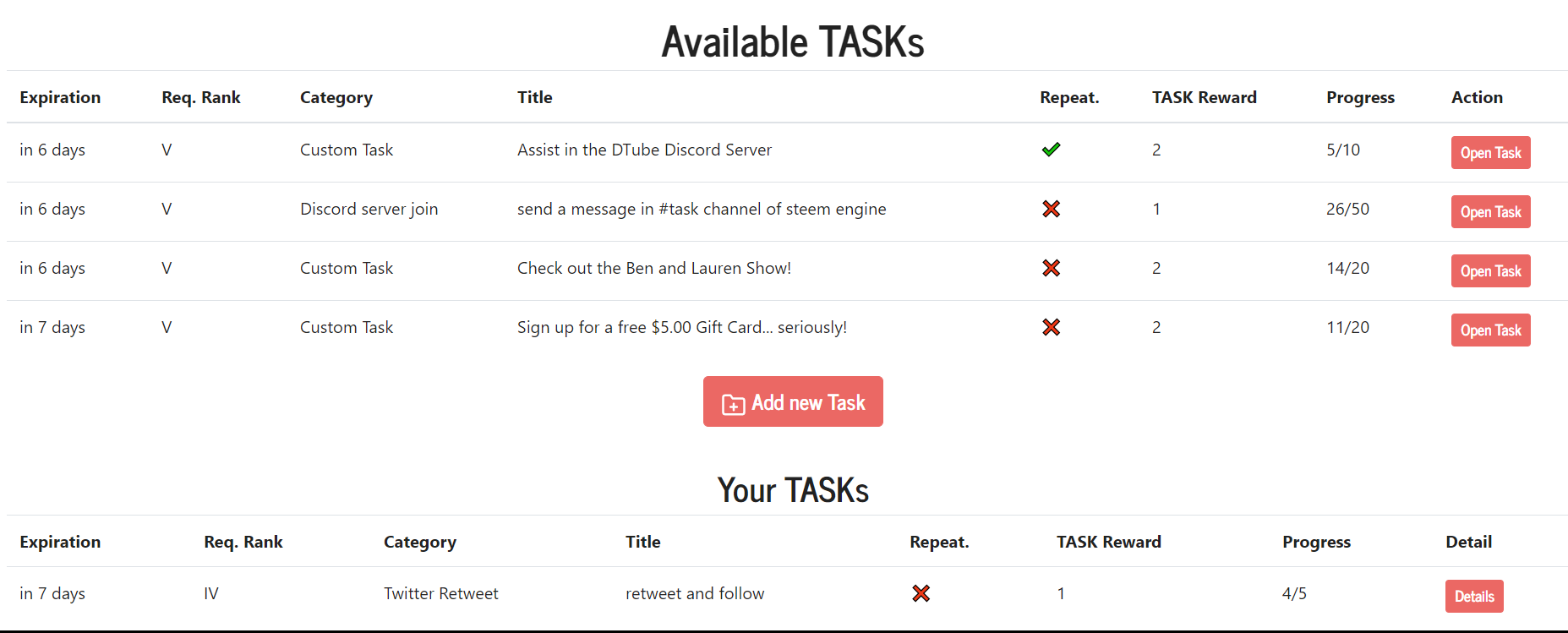The width and height of the screenshot is (1568, 633).
Task: Click the 'Available TASKs' heading
Action: click(x=793, y=41)
